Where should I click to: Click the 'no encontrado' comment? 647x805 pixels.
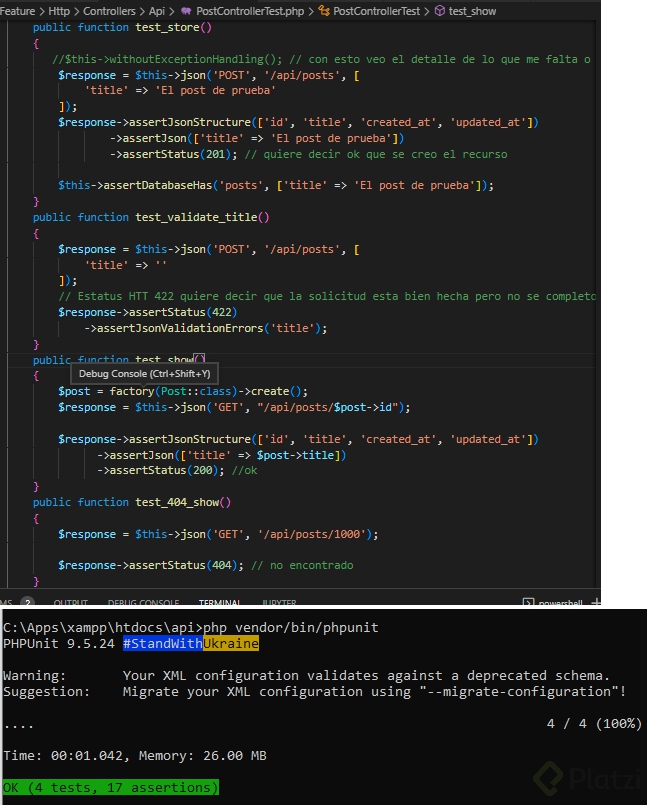coord(302,565)
